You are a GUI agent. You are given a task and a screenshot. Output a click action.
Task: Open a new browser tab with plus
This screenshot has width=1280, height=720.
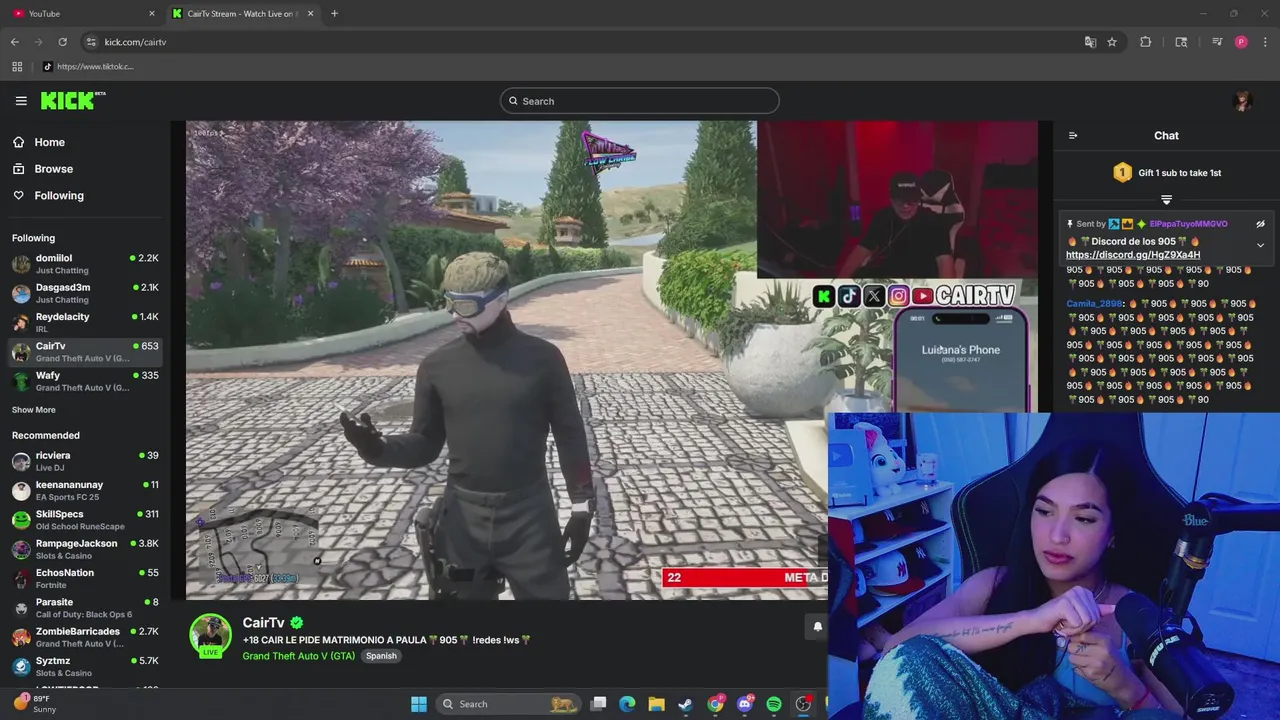[334, 14]
